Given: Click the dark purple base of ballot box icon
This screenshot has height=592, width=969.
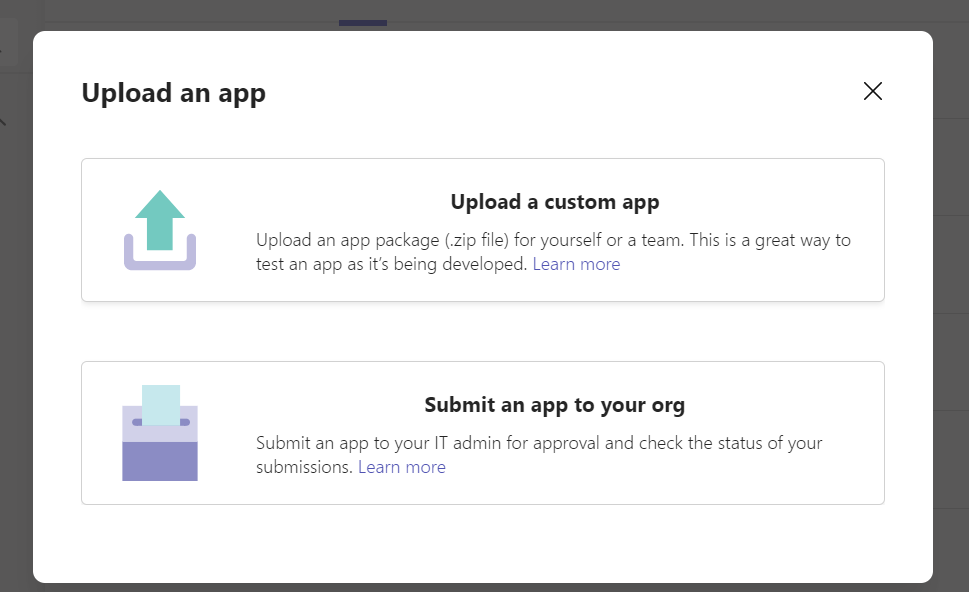Looking at the screenshot, I should (x=160, y=461).
